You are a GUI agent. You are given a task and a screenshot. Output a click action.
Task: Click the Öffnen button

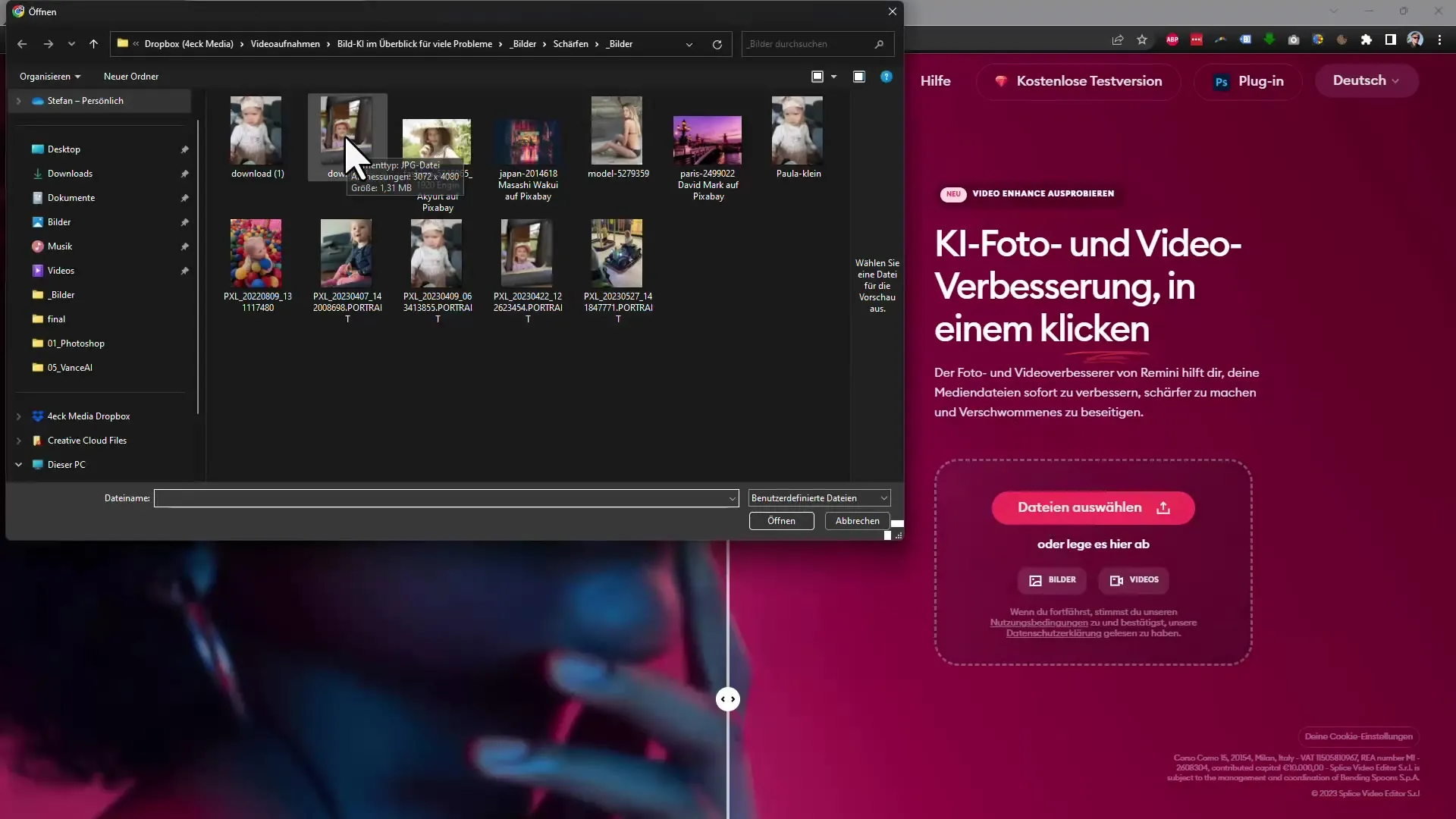pos(781,521)
